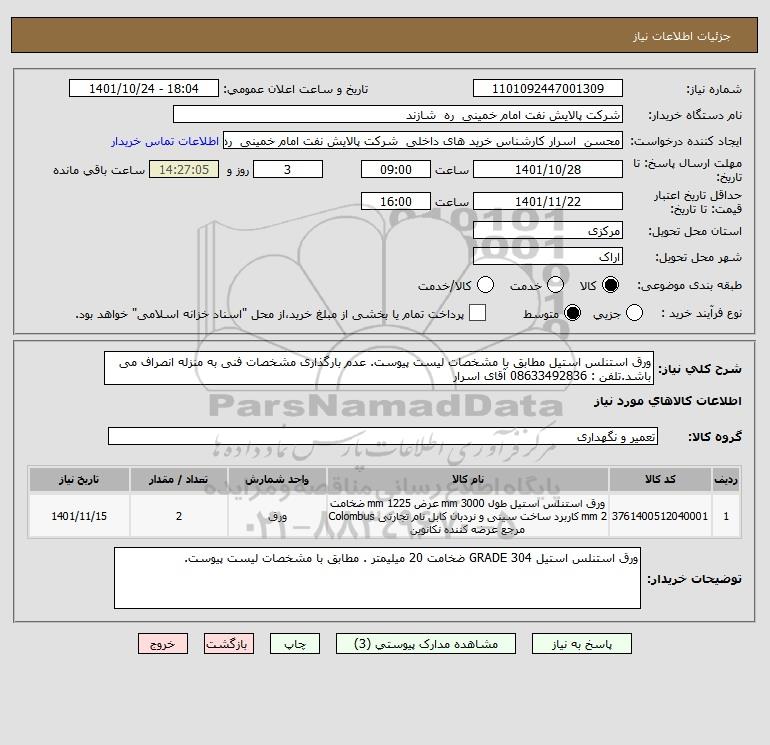Image resolution: width=770 pixels, height=745 pixels.
Task: Click the نام کالا column header
Action: tap(468, 479)
